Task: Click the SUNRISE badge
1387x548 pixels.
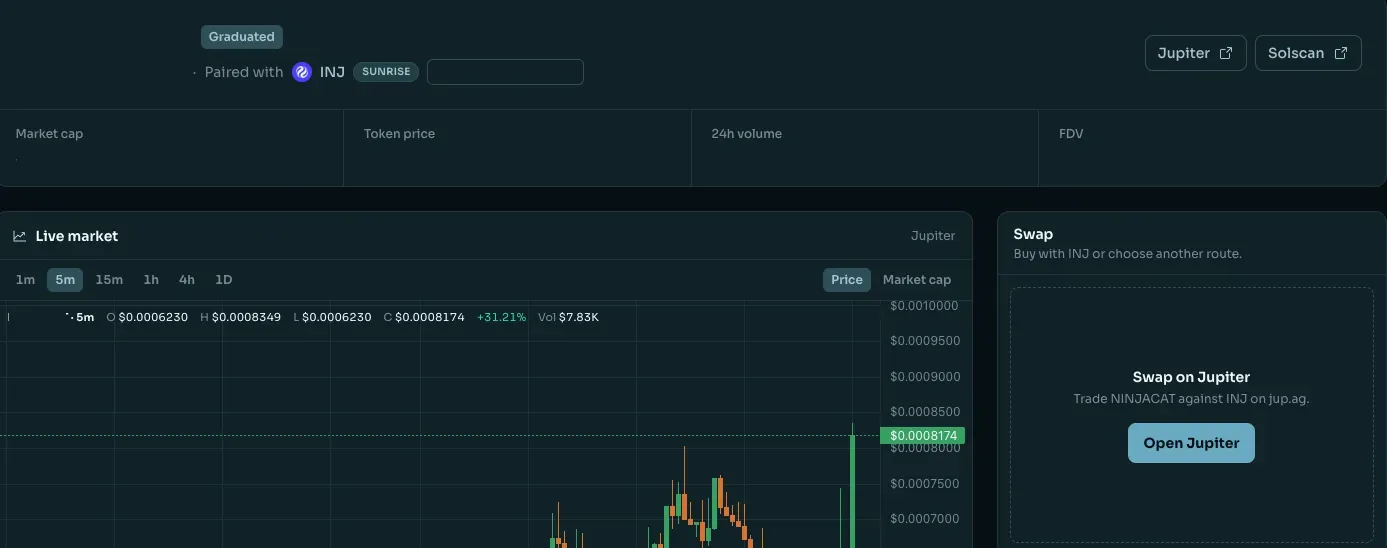Action: click(x=386, y=72)
